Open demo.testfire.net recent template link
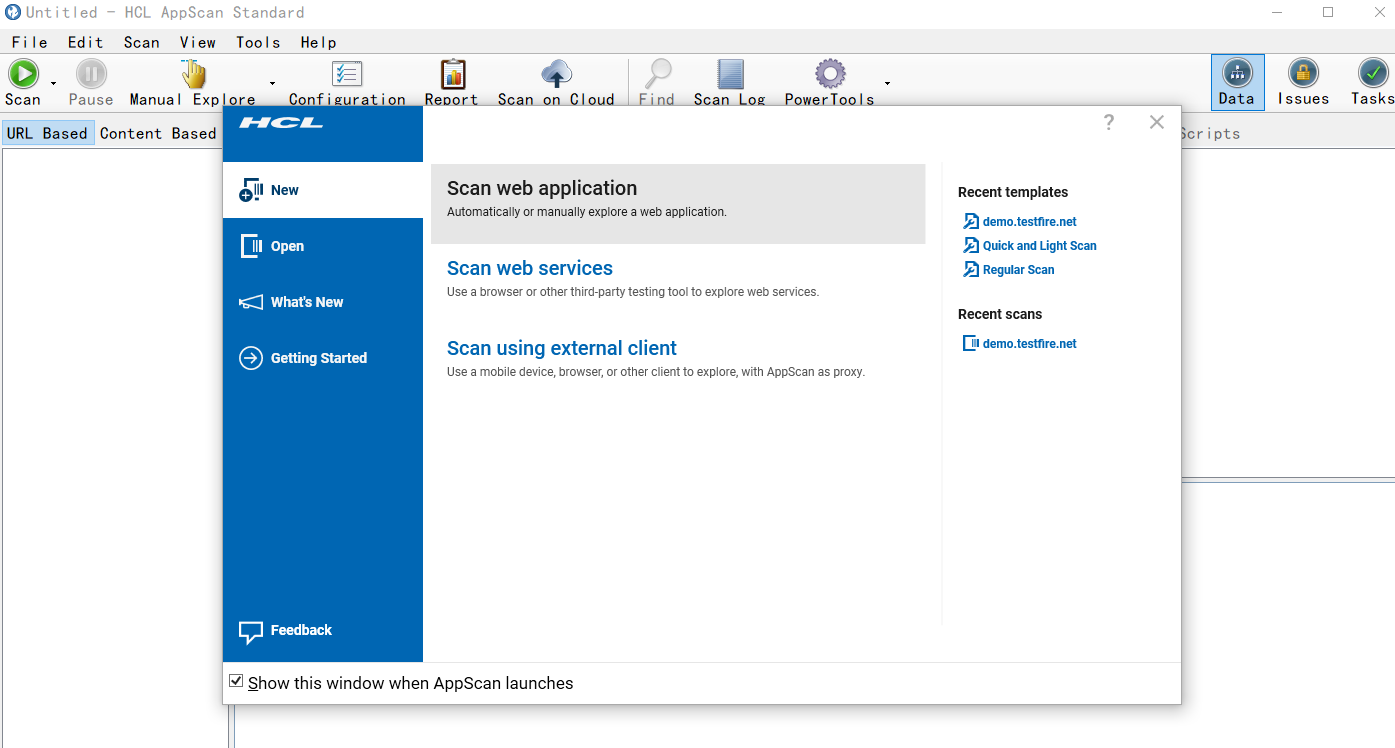The height and width of the screenshot is (748, 1395). (1030, 222)
